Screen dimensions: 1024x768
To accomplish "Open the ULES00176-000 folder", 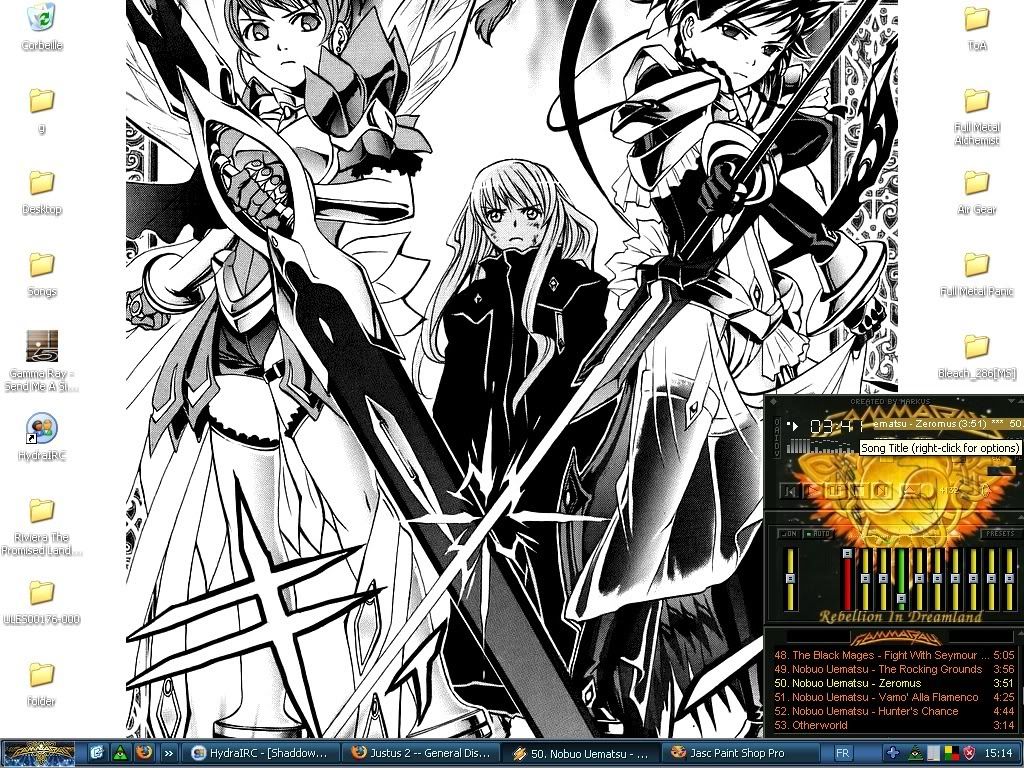I will [41, 602].
